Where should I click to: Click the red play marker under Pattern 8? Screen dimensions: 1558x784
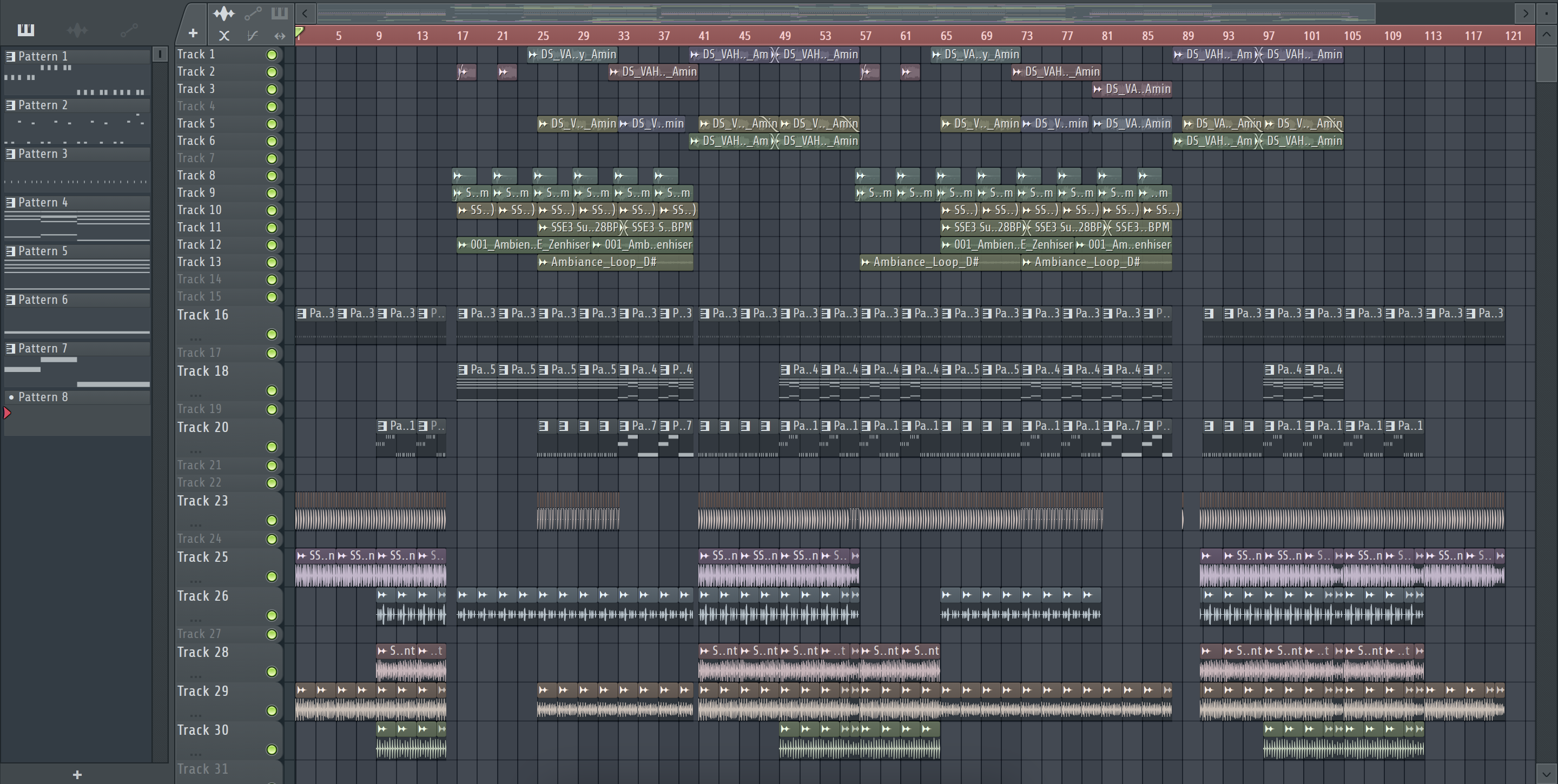tap(7, 413)
